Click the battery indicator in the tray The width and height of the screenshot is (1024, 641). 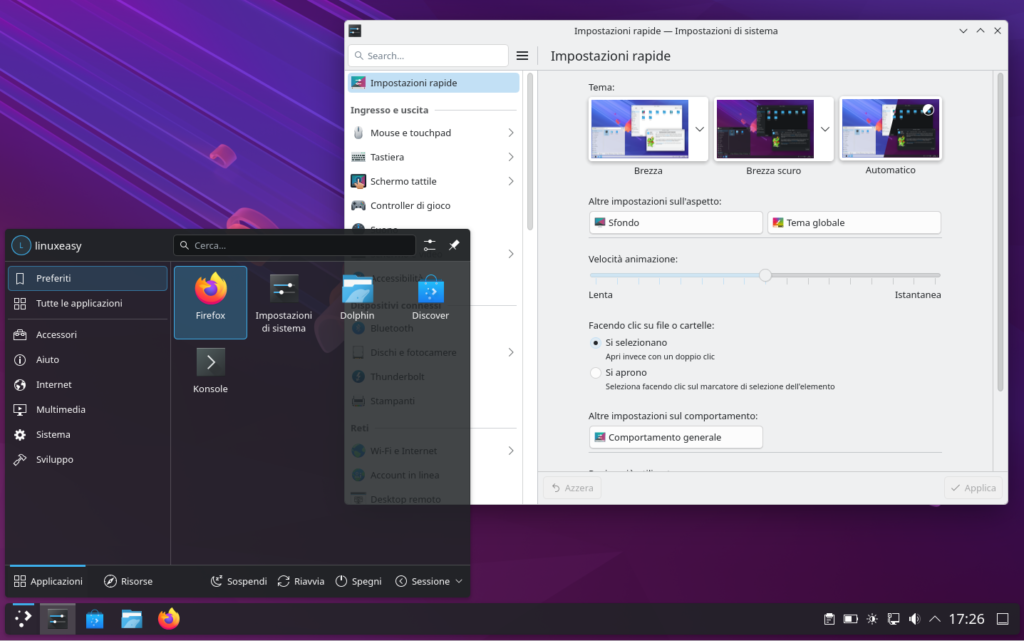[x=850, y=618]
